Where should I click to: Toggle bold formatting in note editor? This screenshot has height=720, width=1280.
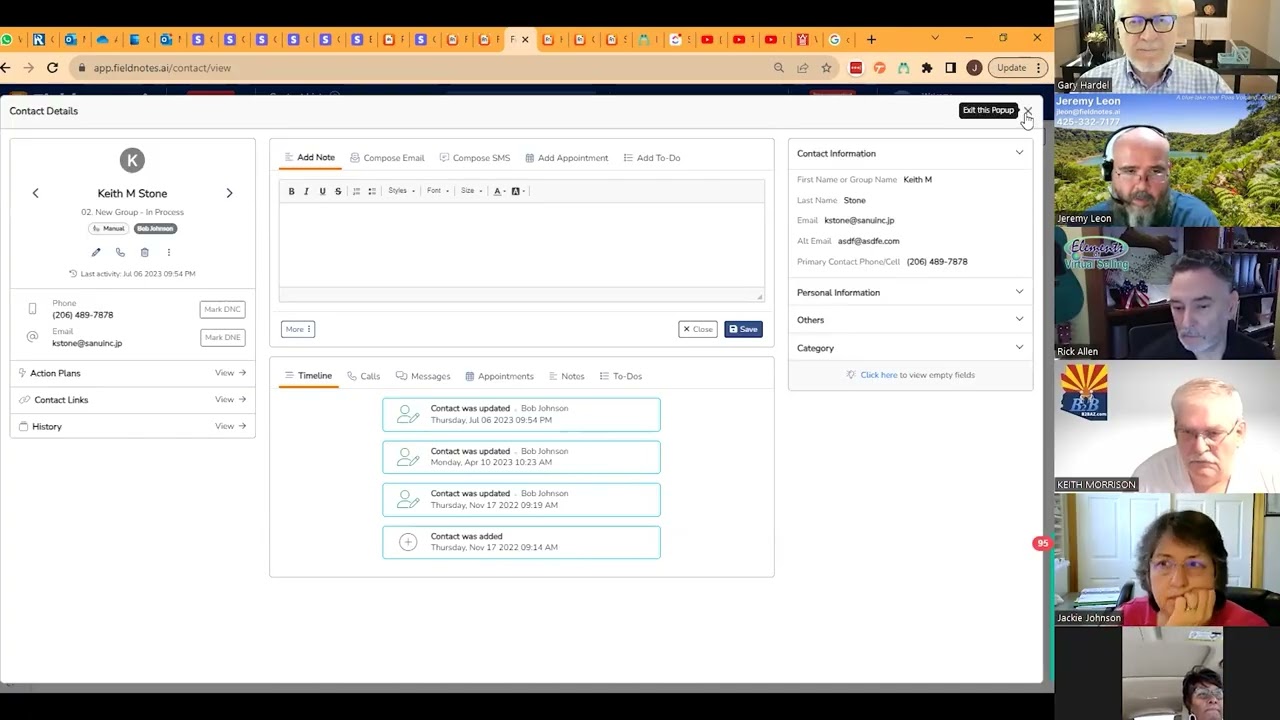point(291,191)
